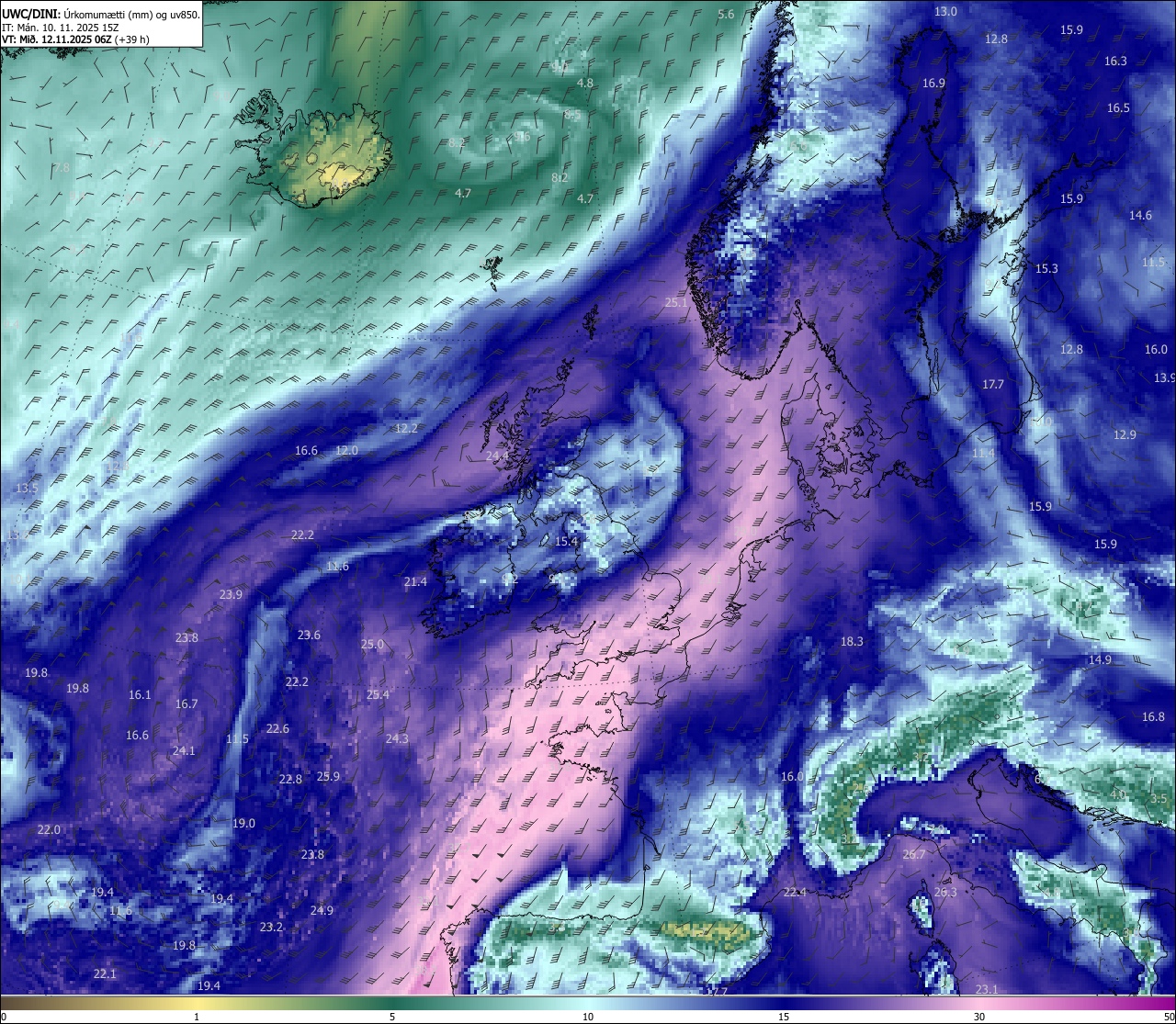Image resolution: width=1176 pixels, height=1024 pixels.
Task: Click the '1' tick label on the color scale
Action: (197, 1017)
